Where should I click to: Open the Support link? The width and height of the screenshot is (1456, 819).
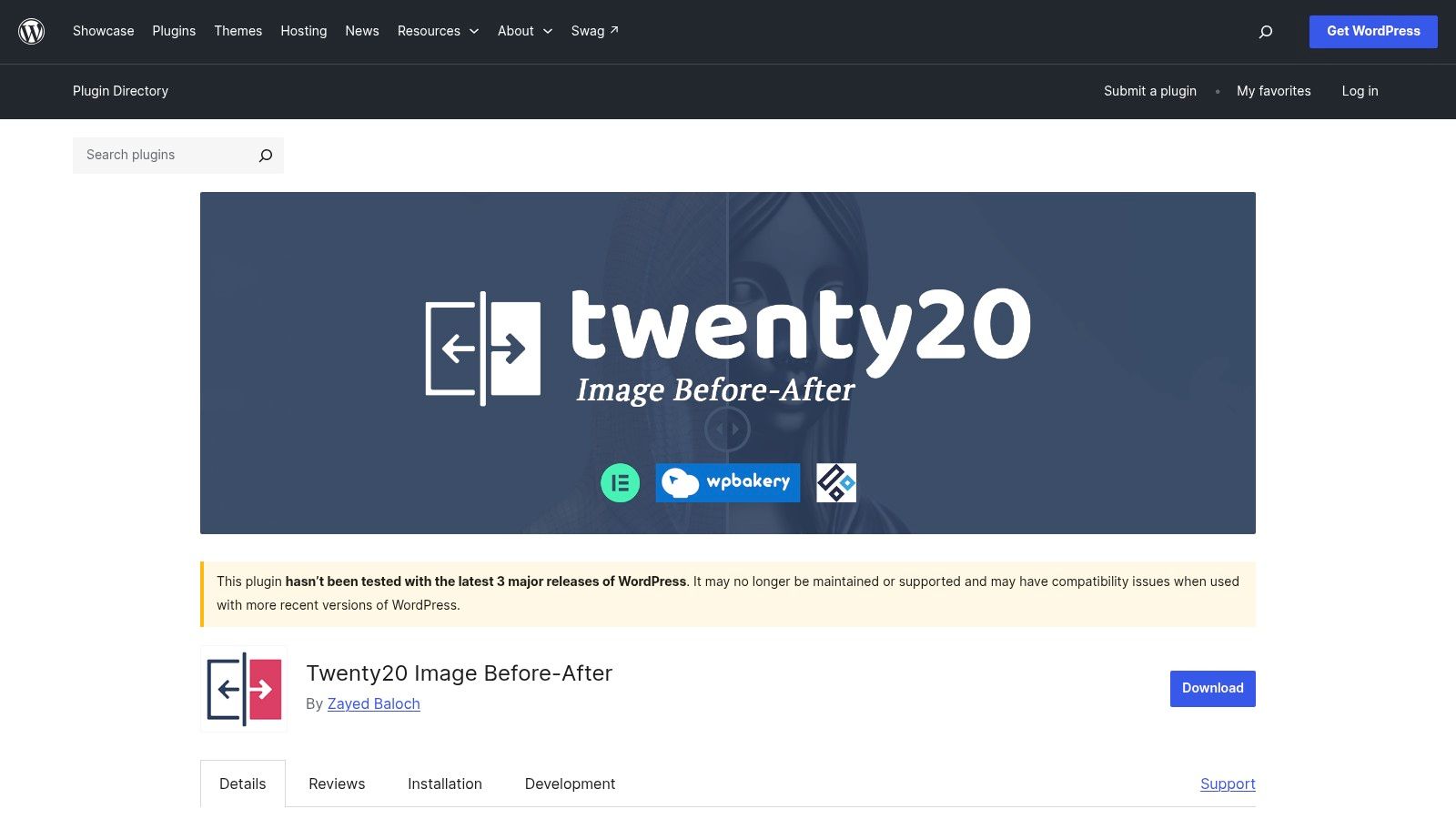[x=1228, y=784]
